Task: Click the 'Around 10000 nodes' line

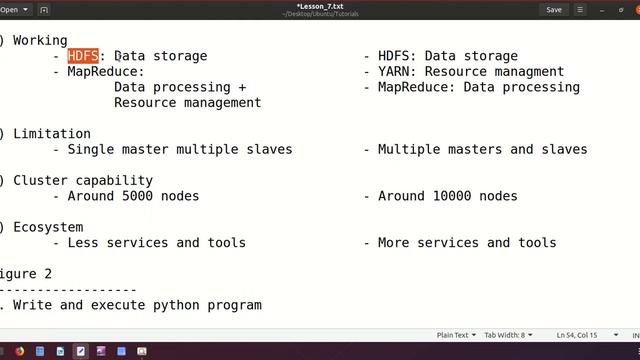Action: (x=448, y=196)
